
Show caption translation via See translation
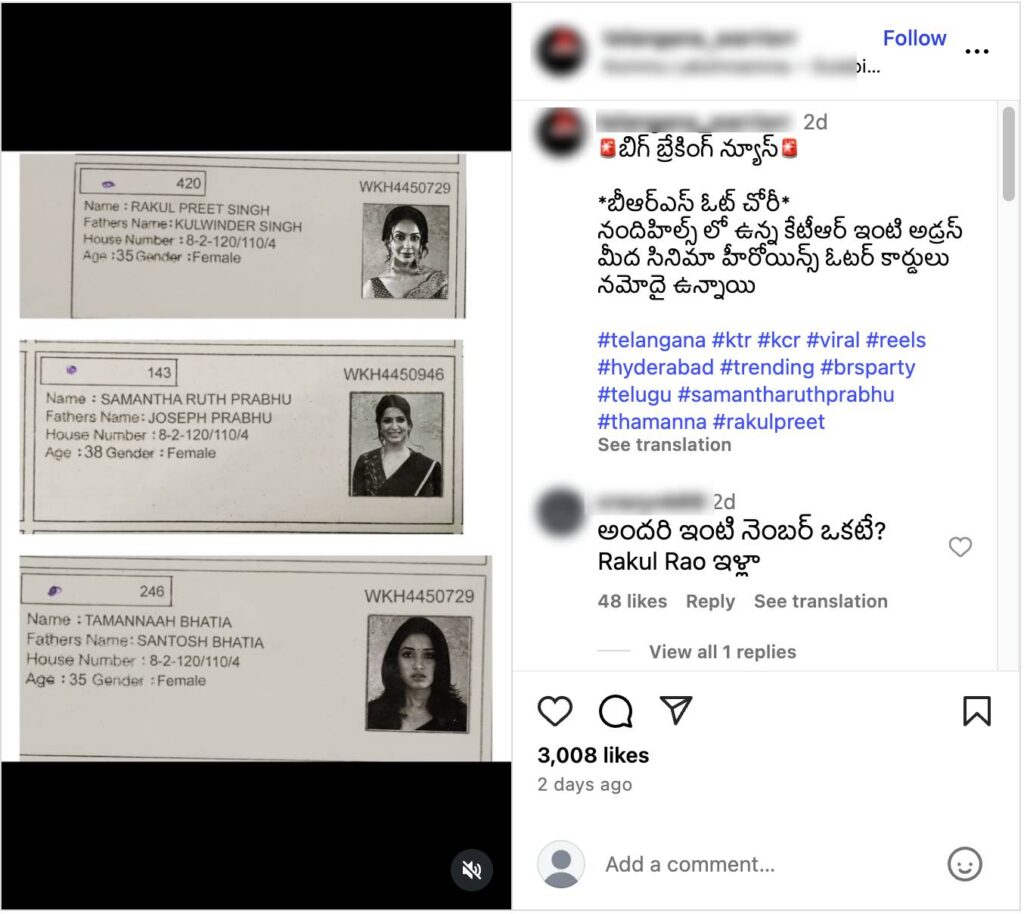(x=664, y=445)
